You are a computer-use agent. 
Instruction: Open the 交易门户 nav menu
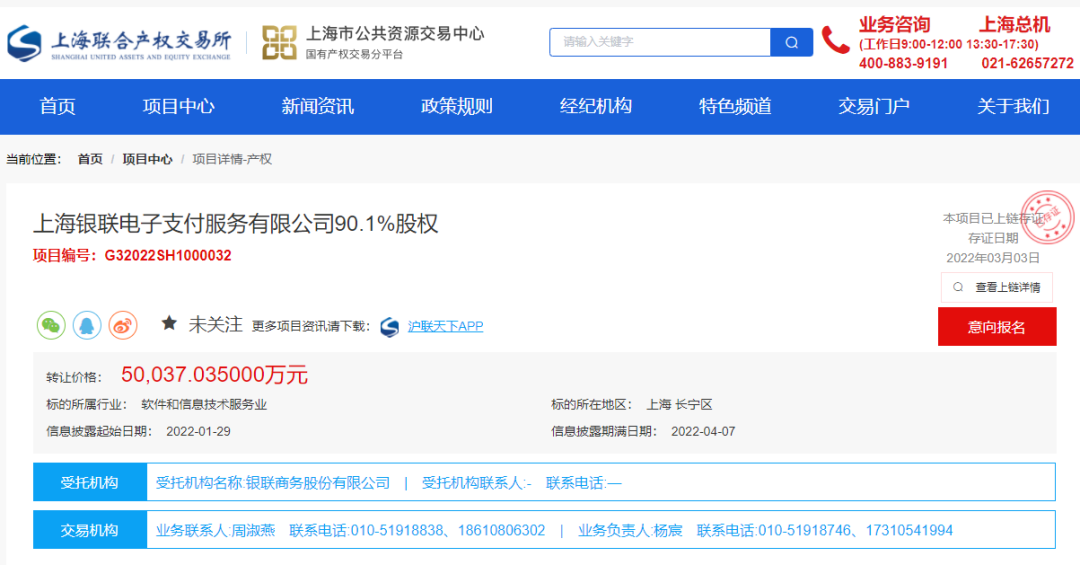(874, 106)
